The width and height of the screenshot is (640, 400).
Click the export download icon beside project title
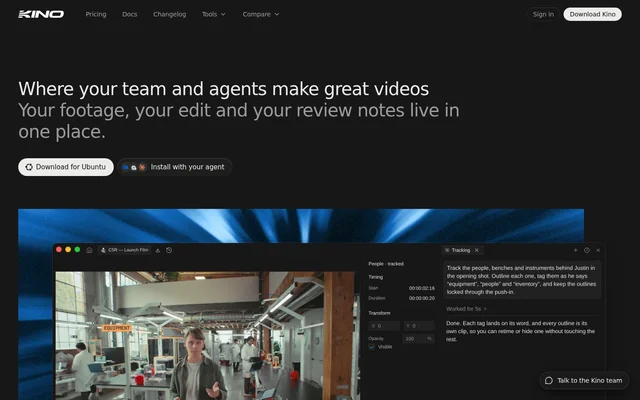point(158,250)
